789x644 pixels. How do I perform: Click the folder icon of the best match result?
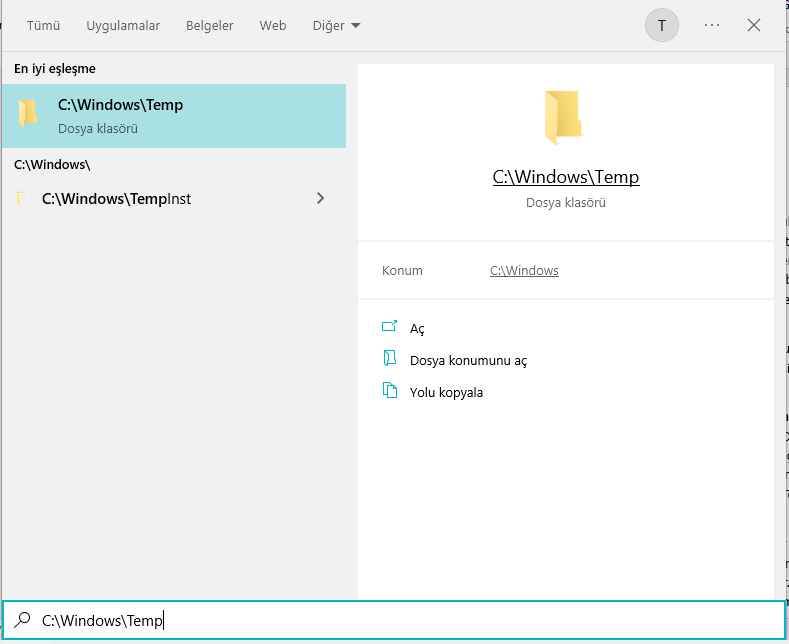(28, 114)
